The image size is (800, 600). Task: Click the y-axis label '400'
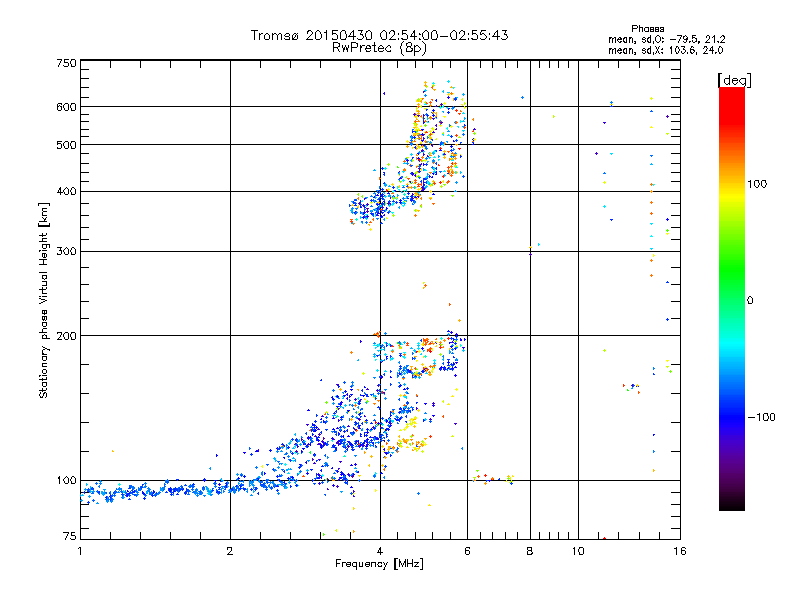pos(66,192)
